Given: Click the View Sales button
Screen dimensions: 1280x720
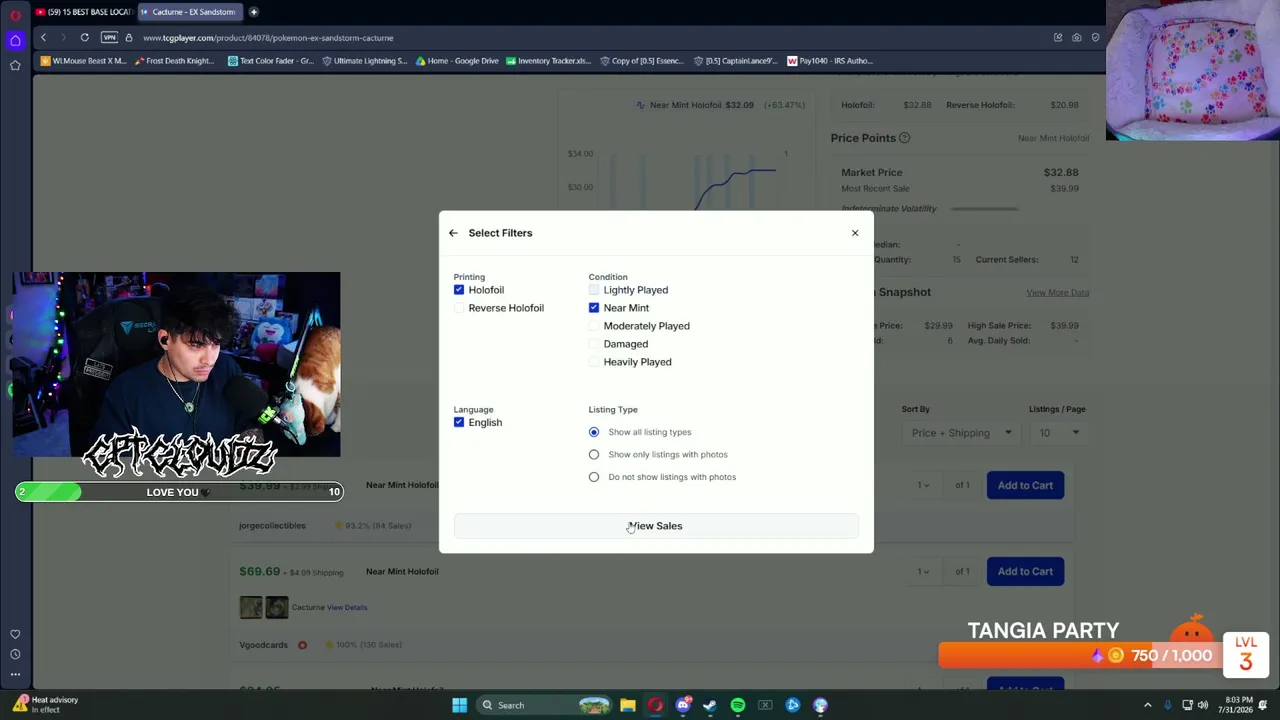Looking at the screenshot, I should 656,526.
